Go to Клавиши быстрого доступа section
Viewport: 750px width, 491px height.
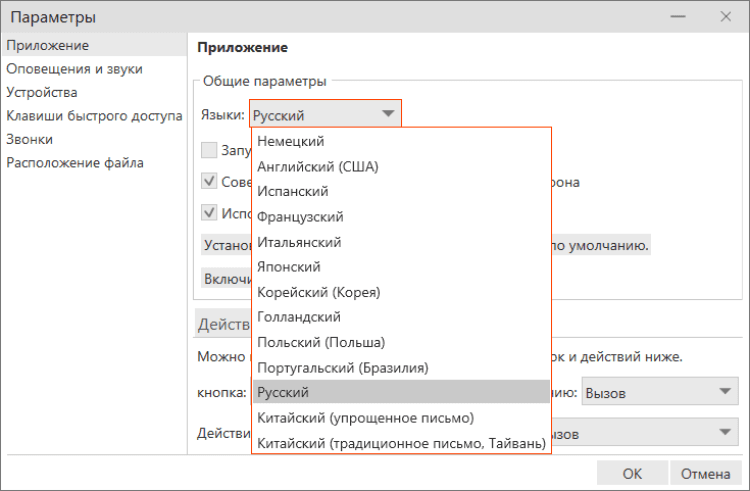pyautogui.click(x=94, y=116)
